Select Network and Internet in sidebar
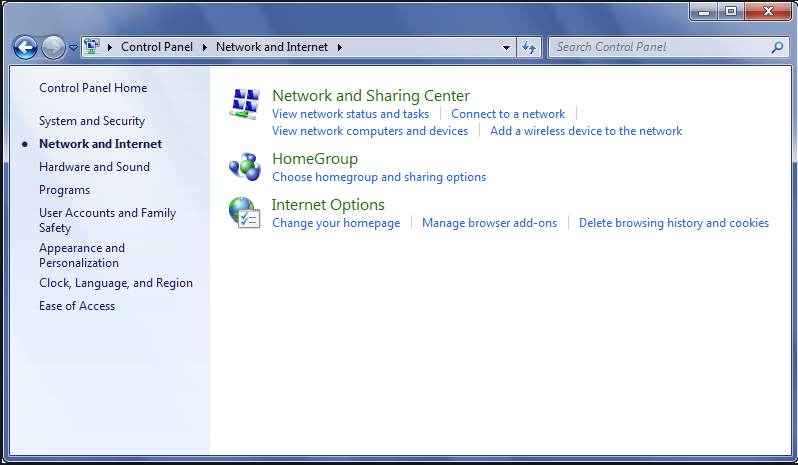 coord(100,144)
